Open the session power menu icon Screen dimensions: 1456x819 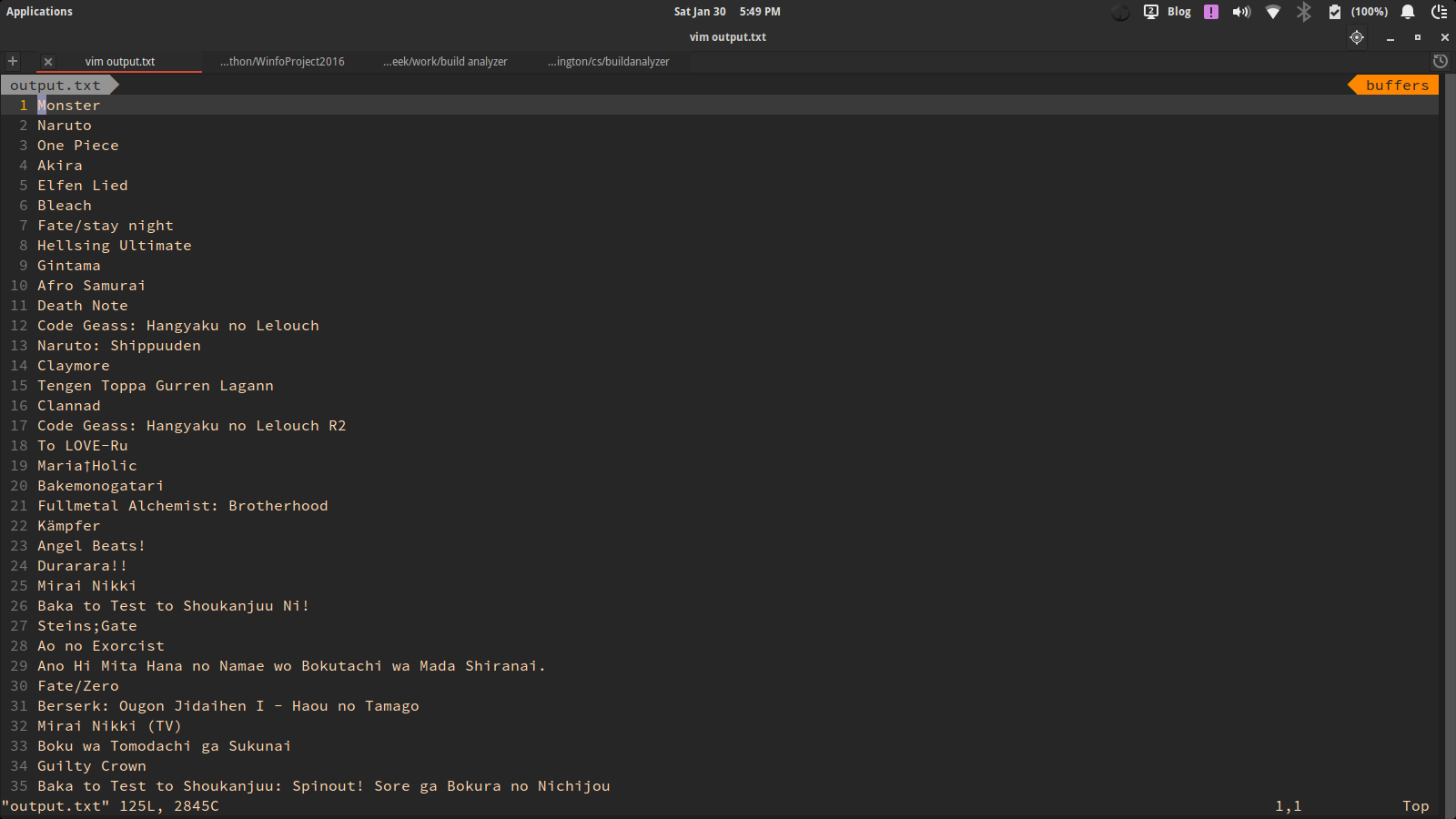1439,12
